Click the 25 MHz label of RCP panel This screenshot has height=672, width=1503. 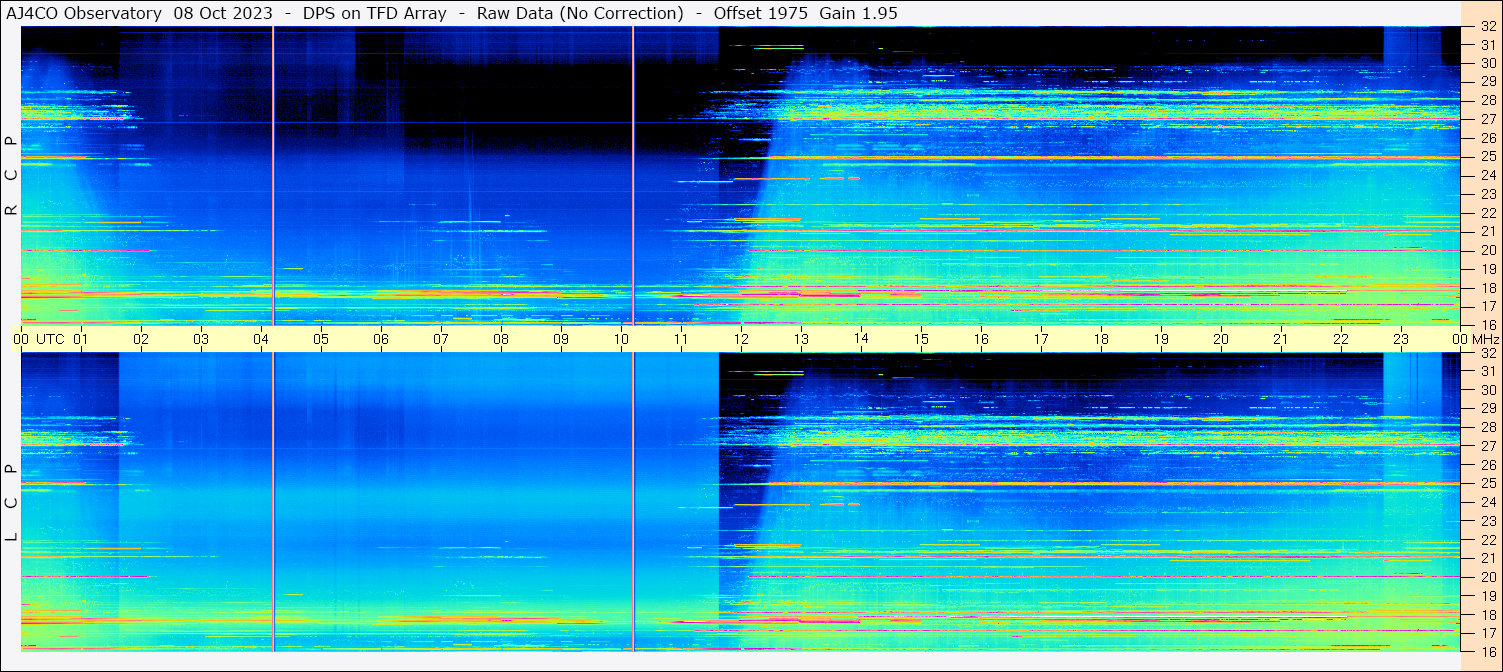point(1487,157)
